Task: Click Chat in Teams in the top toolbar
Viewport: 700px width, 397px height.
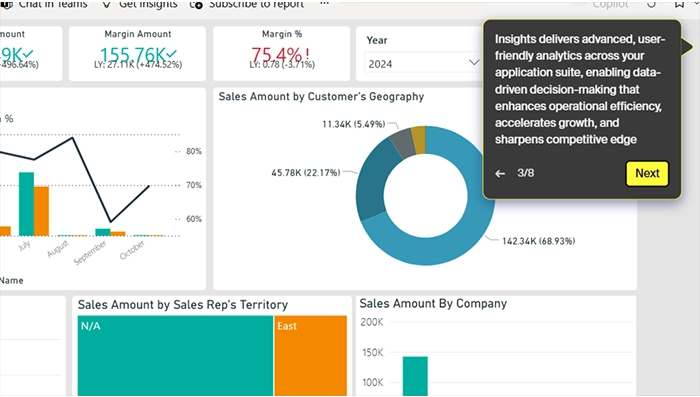Action: [45, 4]
